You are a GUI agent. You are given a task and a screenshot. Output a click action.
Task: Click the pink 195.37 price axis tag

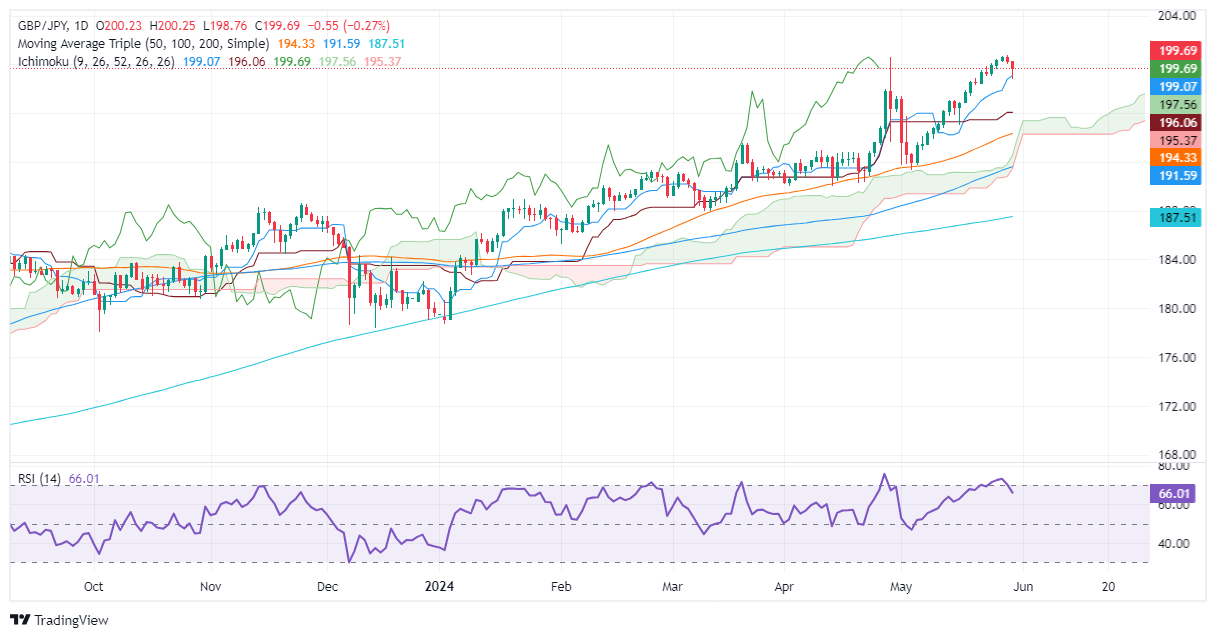1177,139
